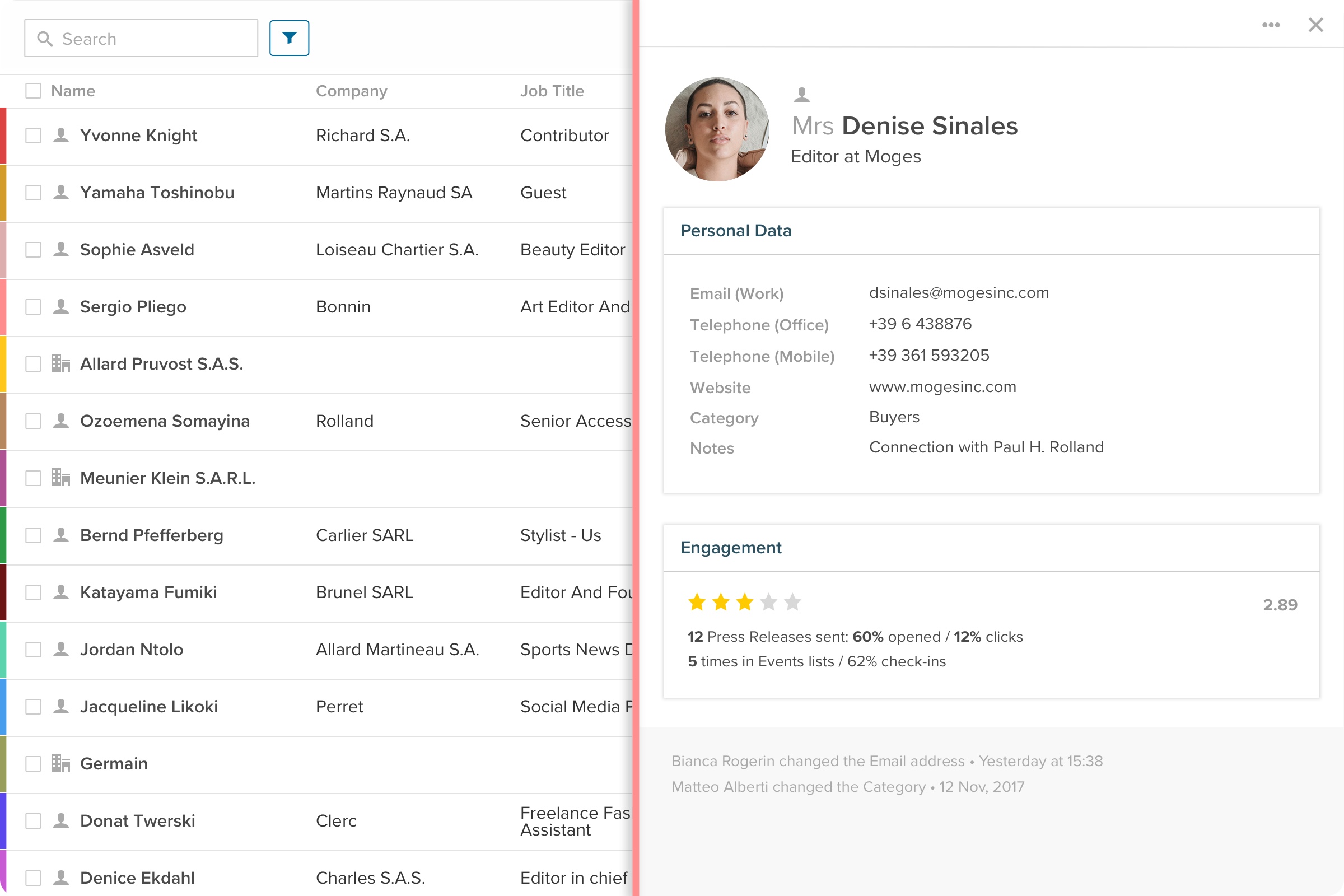Open website www.mogesinc.com
The width and height of the screenshot is (1344, 896).
tap(942, 387)
